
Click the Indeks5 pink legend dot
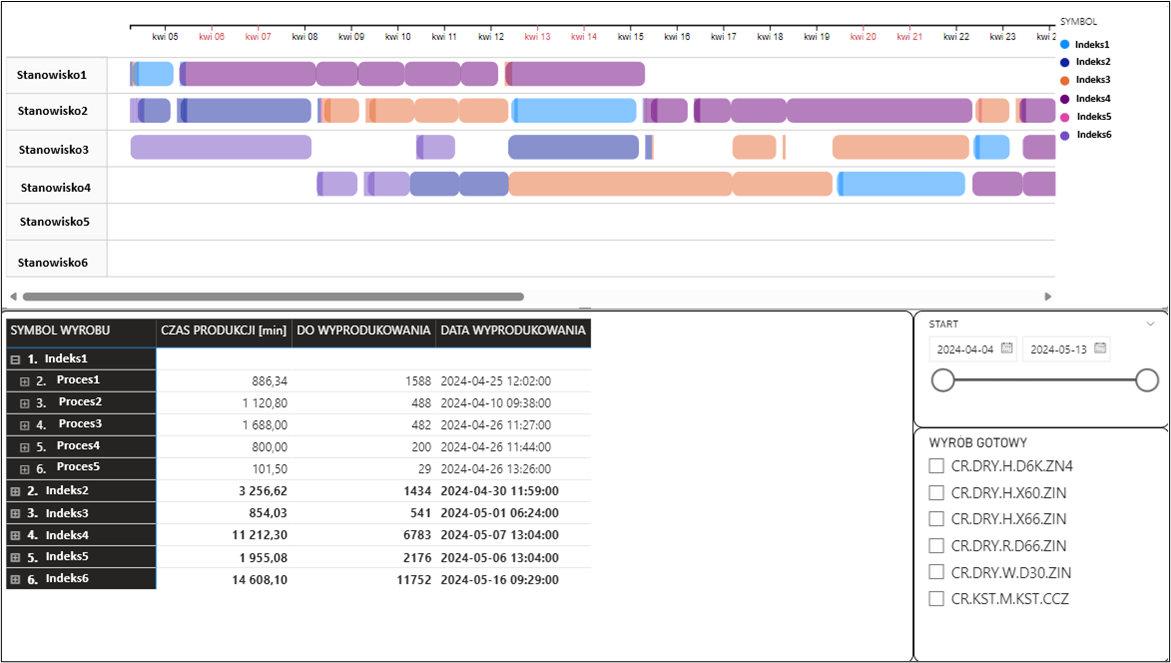1065,117
